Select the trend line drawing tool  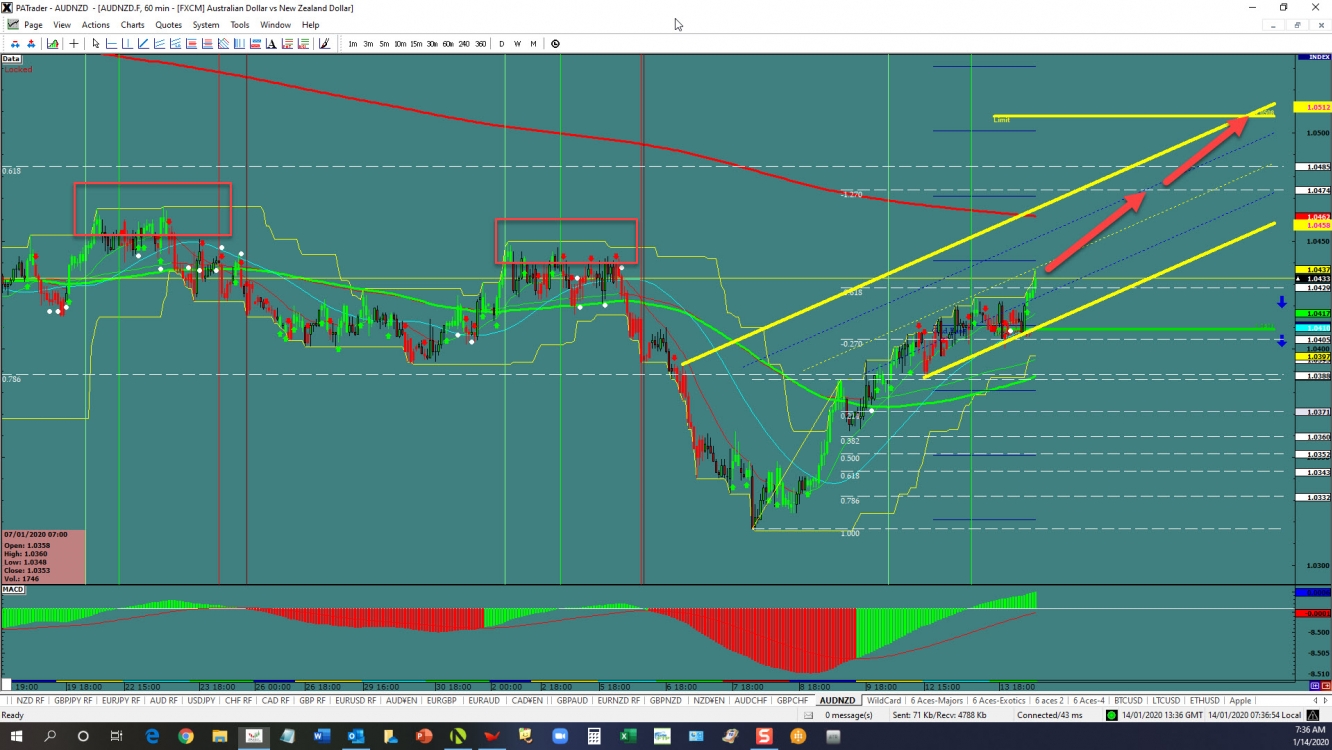click(x=143, y=44)
